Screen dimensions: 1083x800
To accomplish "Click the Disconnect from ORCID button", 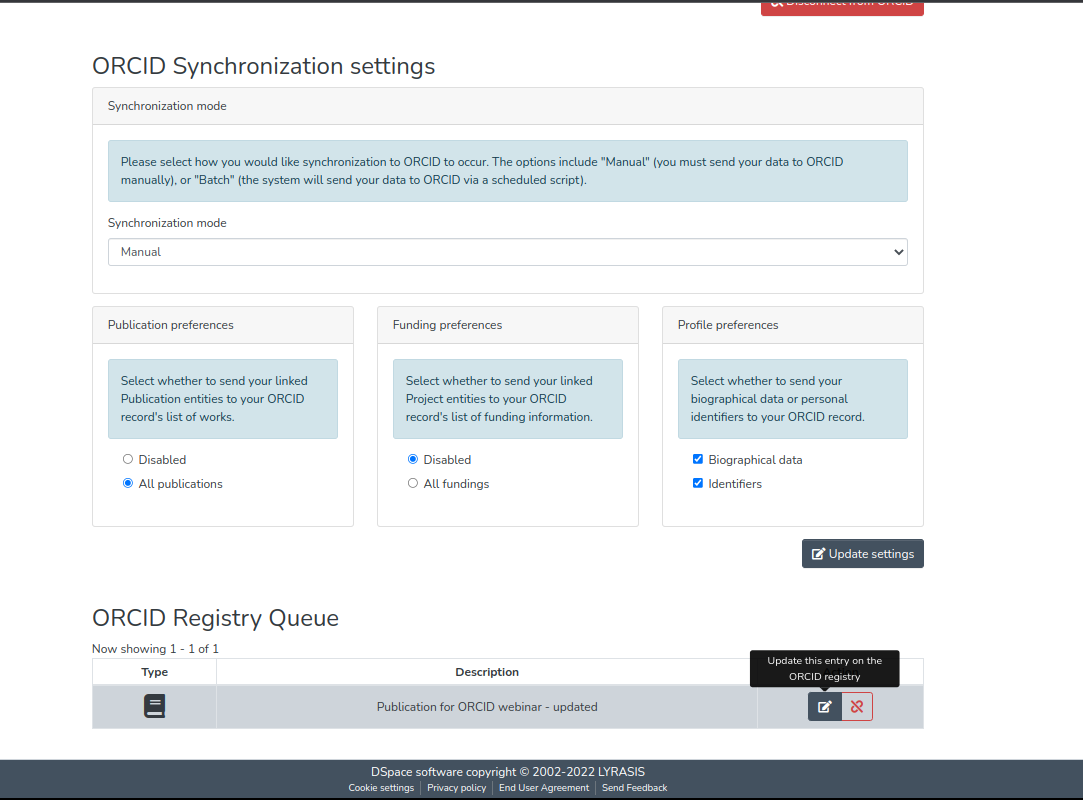I will (841, 6).
